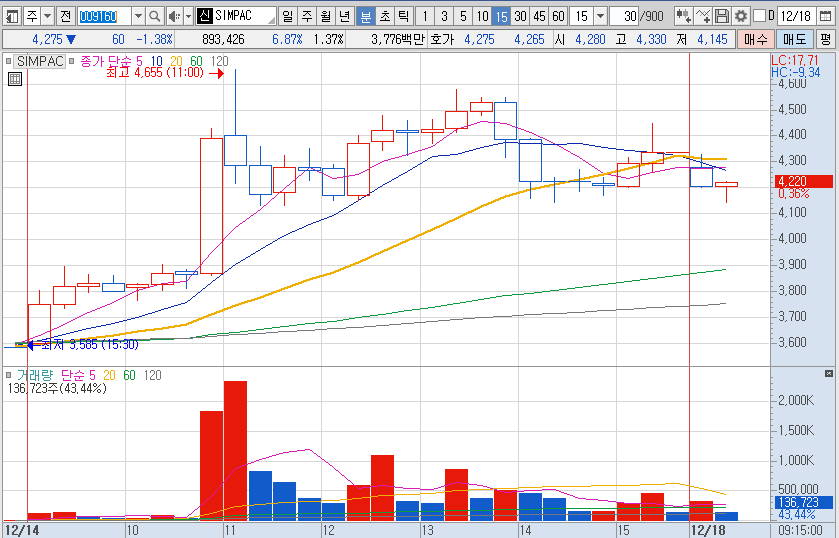The image size is (839, 538).
Task: Select 틱 tick chart period
Action: pyautogui.click(x=403, y=16)
